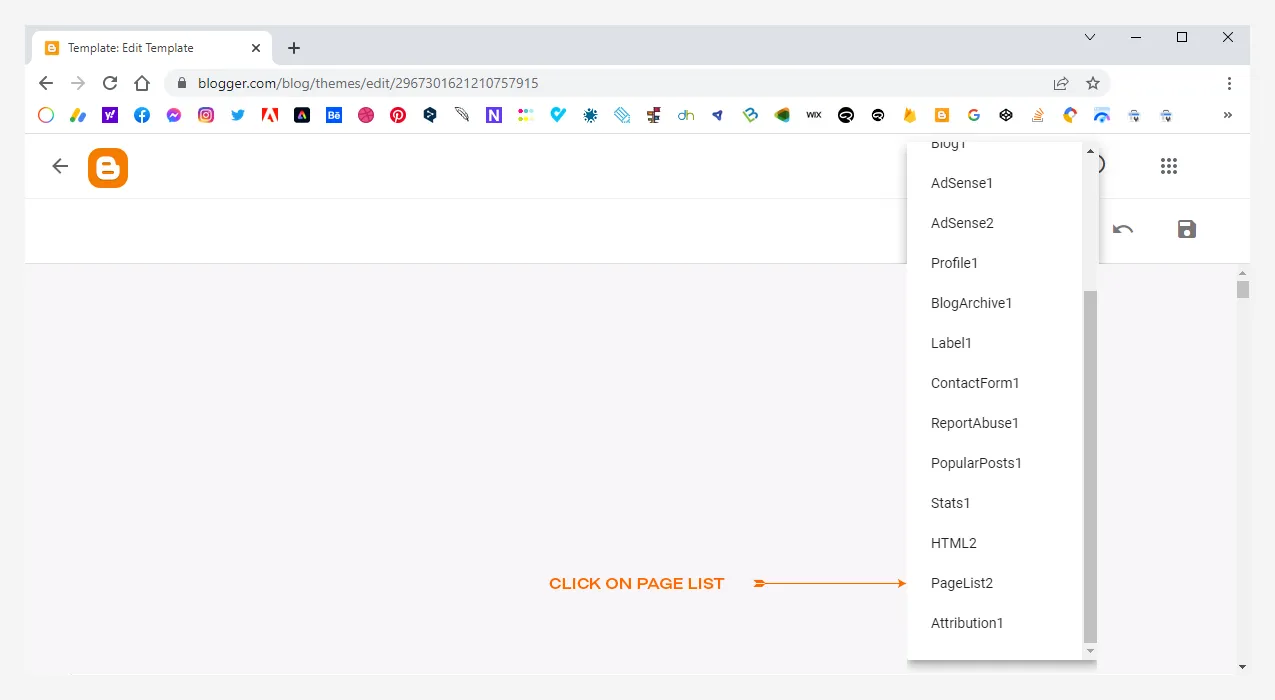Click the page scrollbar up arrow
The height and width of the screenshot is (700, 1275).
1243,272
